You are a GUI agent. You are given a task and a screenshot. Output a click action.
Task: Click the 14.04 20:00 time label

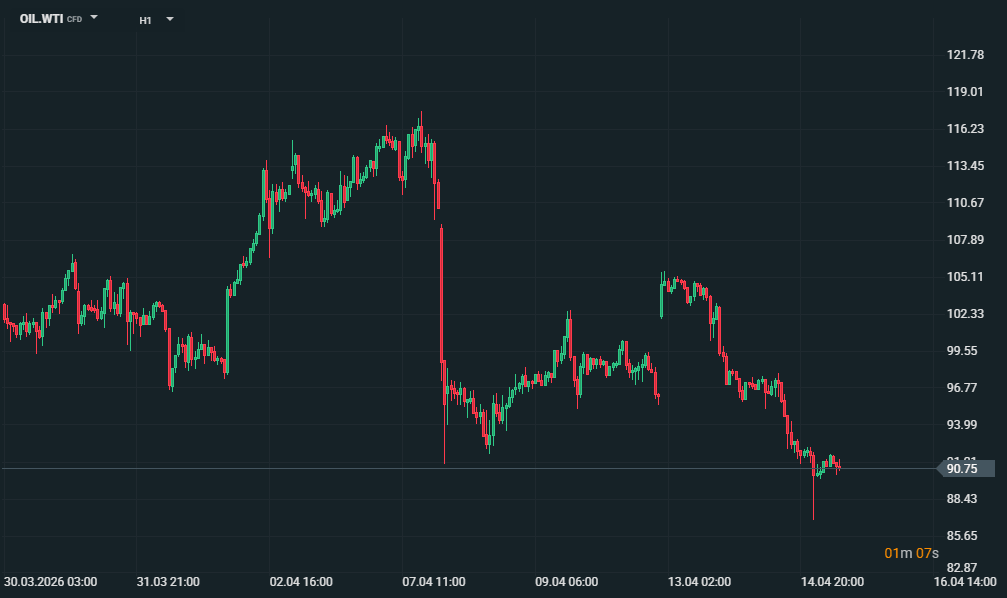tap(833, 581)
